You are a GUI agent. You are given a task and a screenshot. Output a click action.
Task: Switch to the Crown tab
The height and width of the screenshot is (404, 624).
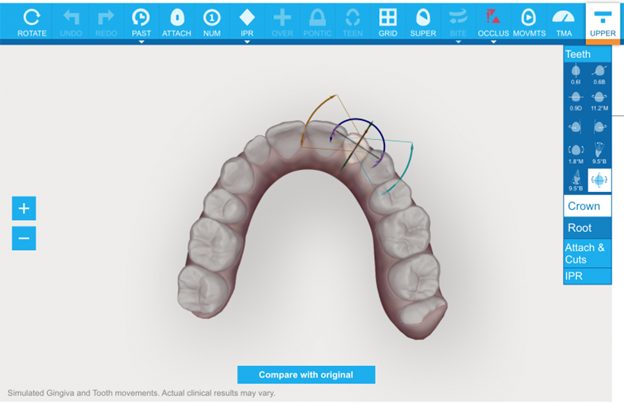pyautogui.click(x=587, y=206)
